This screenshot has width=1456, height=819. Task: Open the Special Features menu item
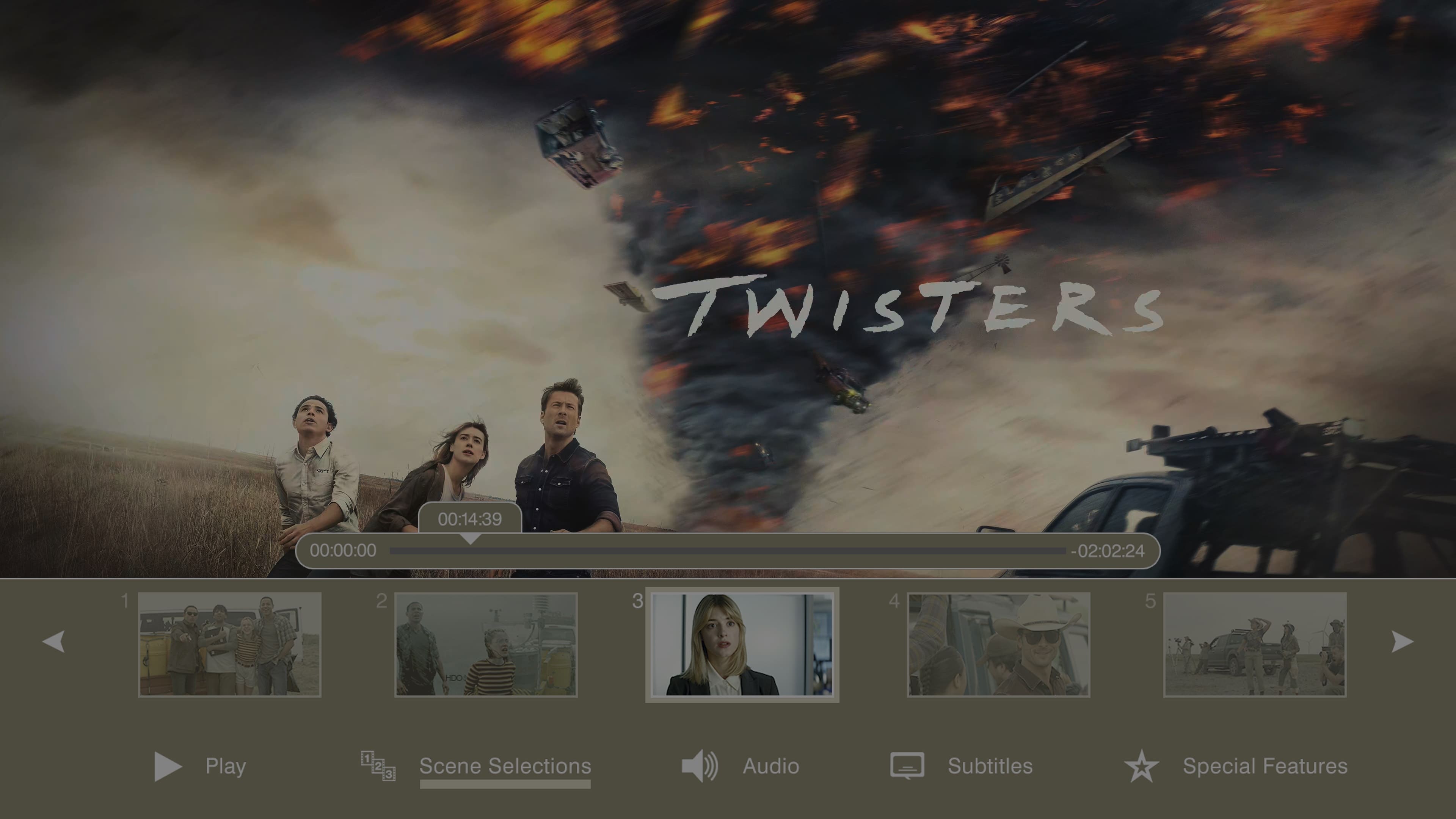1265,766
